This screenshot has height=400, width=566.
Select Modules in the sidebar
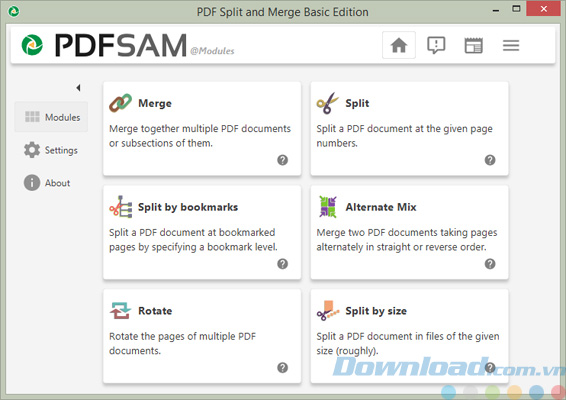tap(51, 117)
